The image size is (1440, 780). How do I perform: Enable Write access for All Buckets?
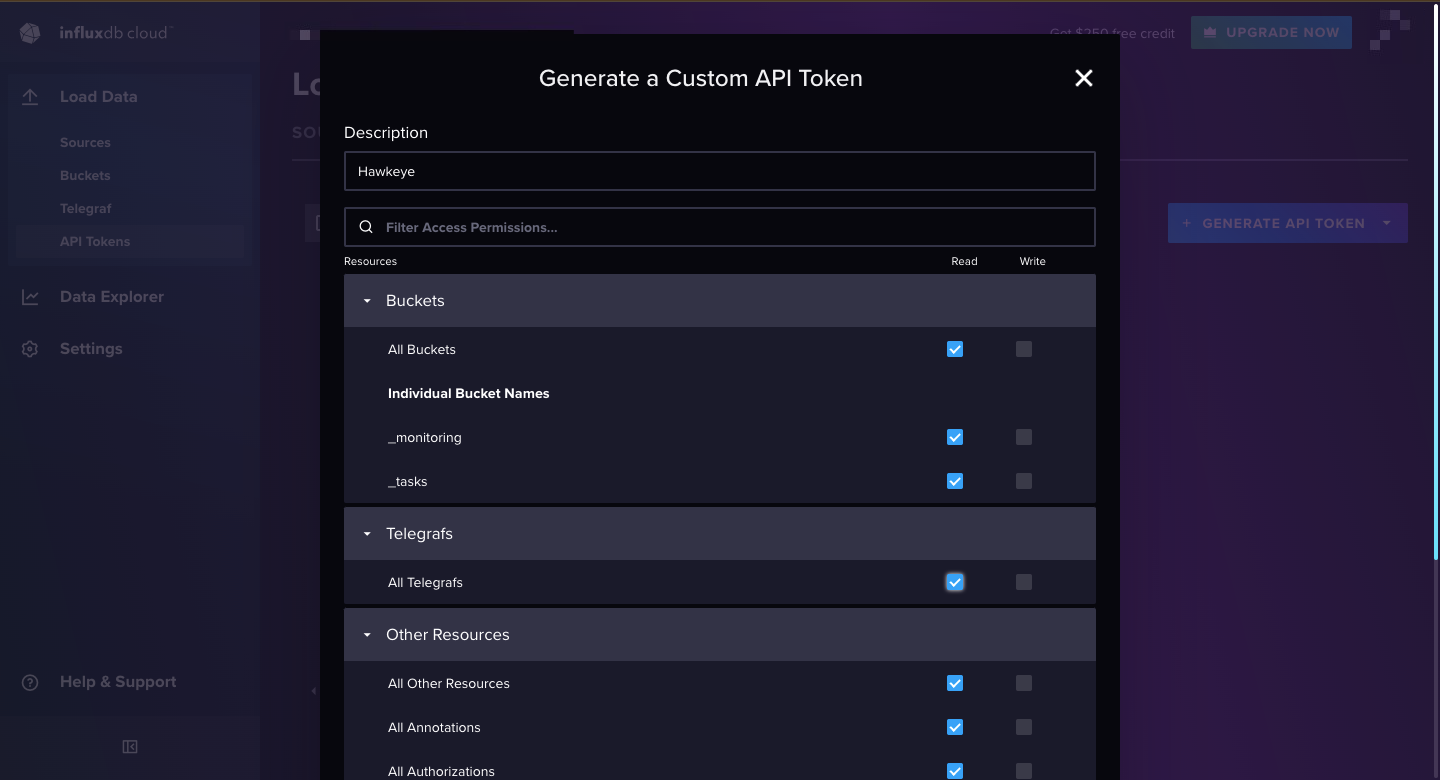(1023, 349)
